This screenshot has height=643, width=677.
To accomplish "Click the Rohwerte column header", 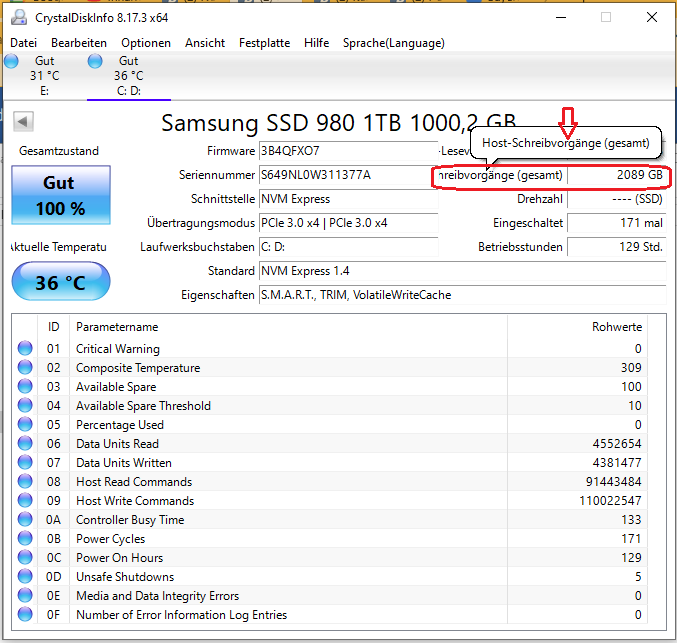I will coord(577,327).
